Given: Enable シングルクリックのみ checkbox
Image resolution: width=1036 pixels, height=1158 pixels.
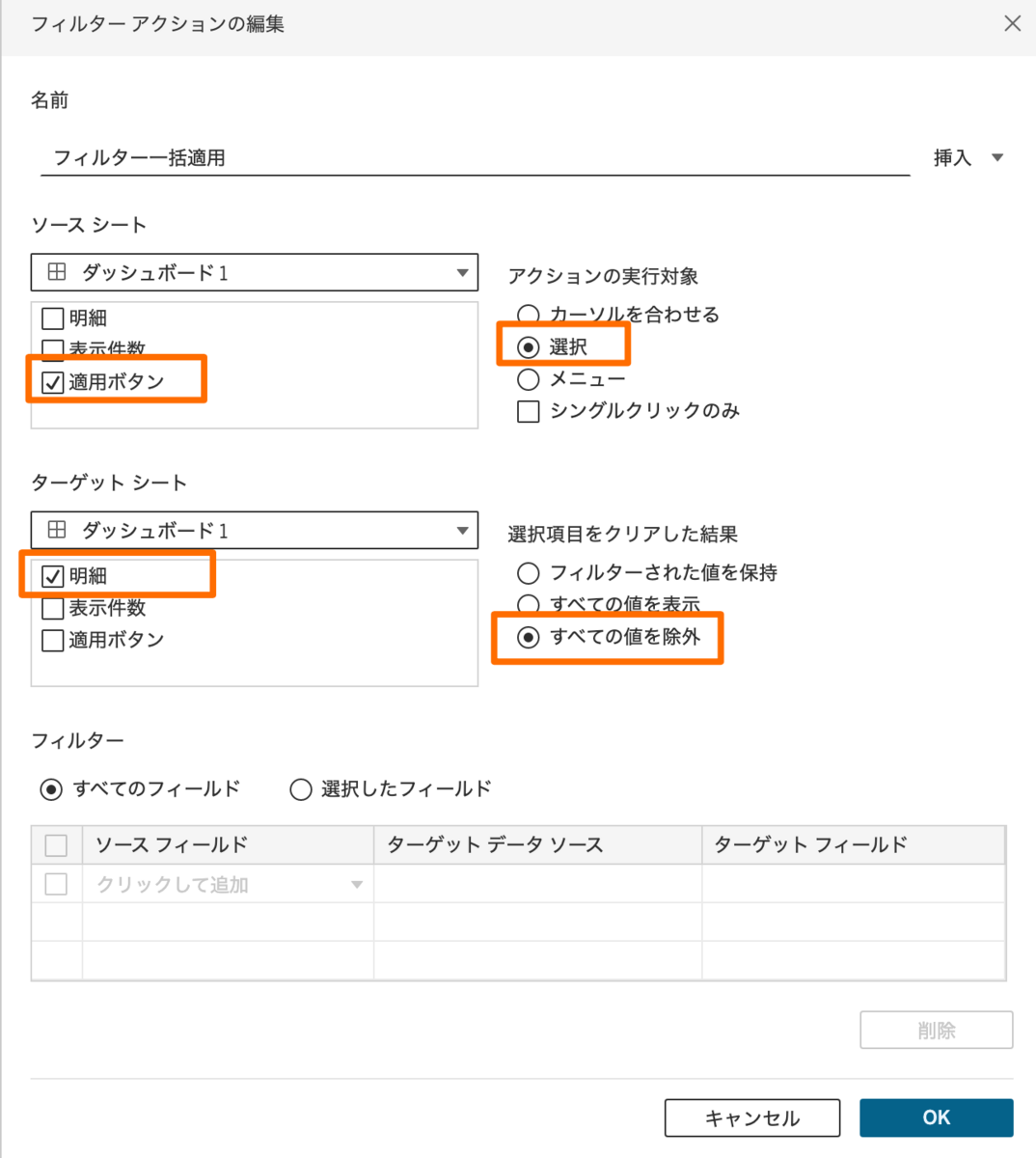Looking at the screenshot, I should click(x=529, y=411).
